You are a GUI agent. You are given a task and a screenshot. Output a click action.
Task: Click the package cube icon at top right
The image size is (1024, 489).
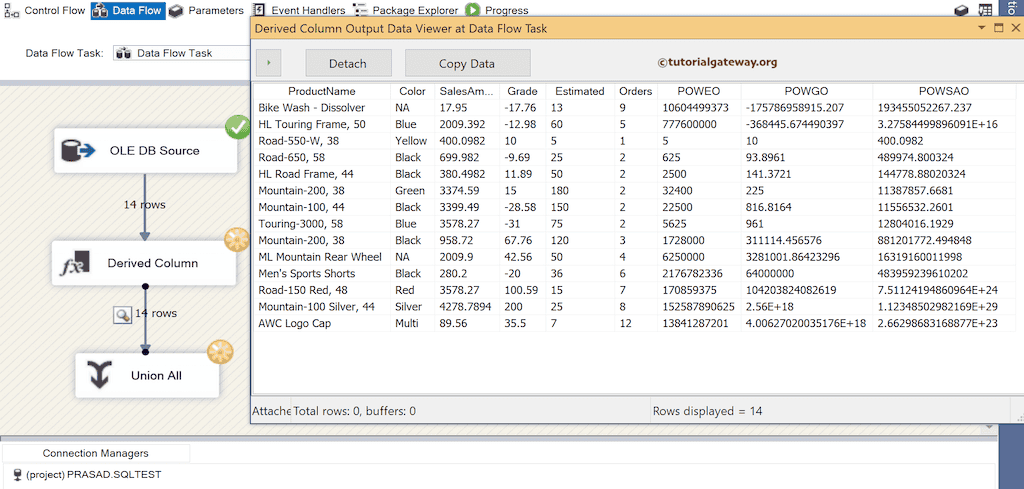pyautogui.click(x=961, y=10)
